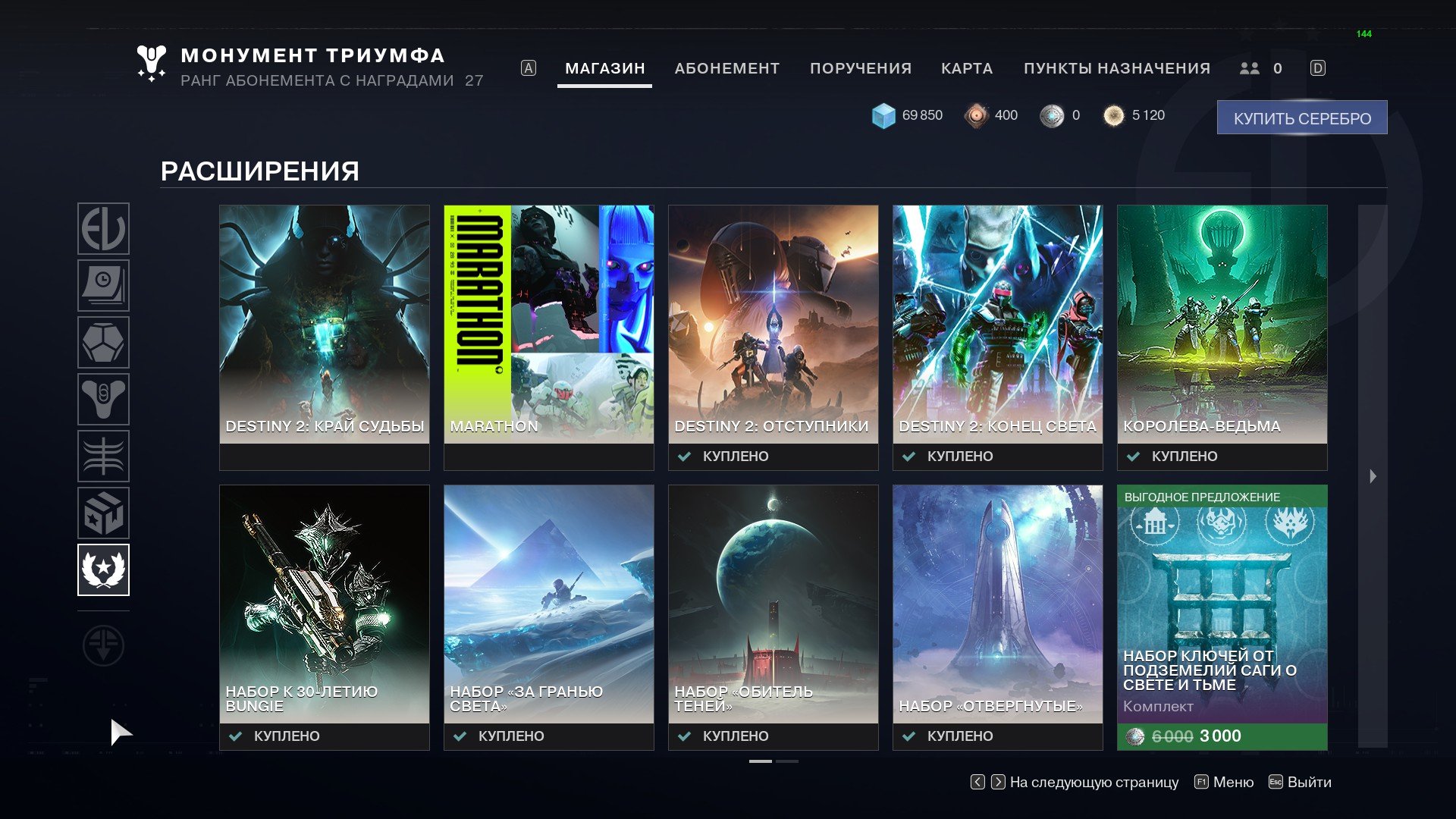
Task: Click the F1 key icon for Меню
Action: [x=1201, y=782]
